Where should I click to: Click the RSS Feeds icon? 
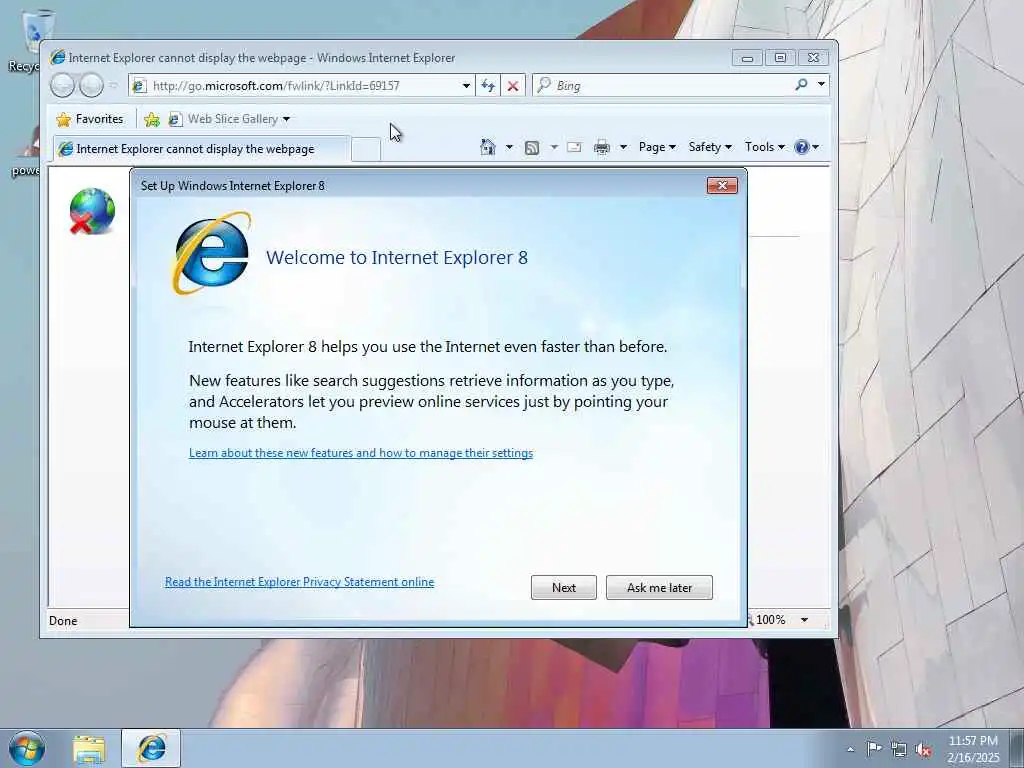532,148
